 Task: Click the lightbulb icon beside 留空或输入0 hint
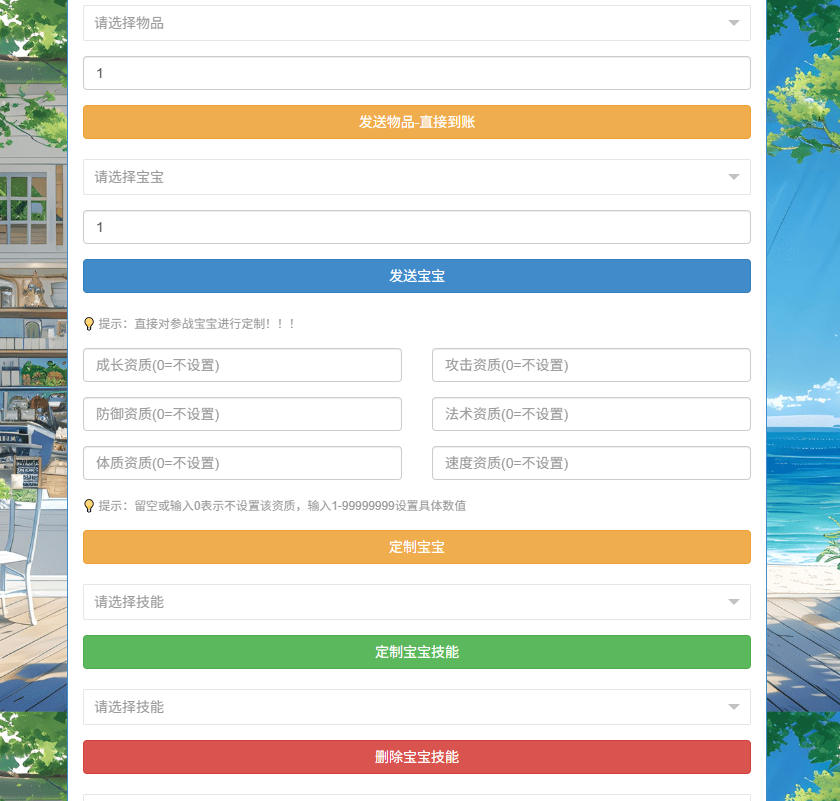[89, 506]
